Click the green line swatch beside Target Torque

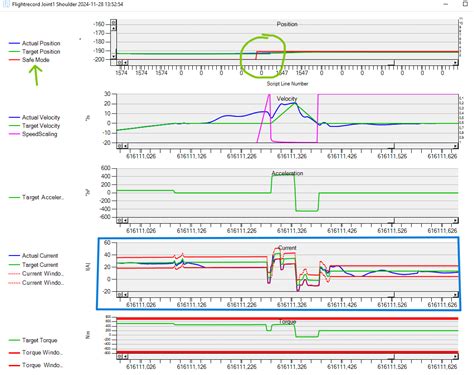coord(14,340)
